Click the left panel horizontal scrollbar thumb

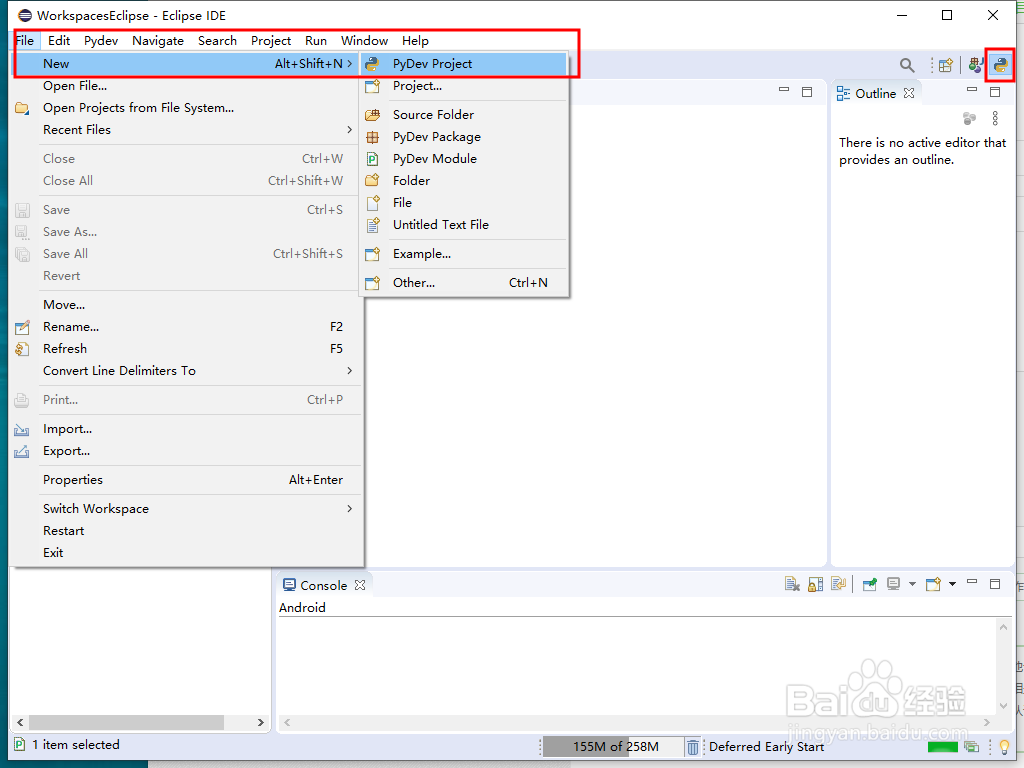point(126,722)
